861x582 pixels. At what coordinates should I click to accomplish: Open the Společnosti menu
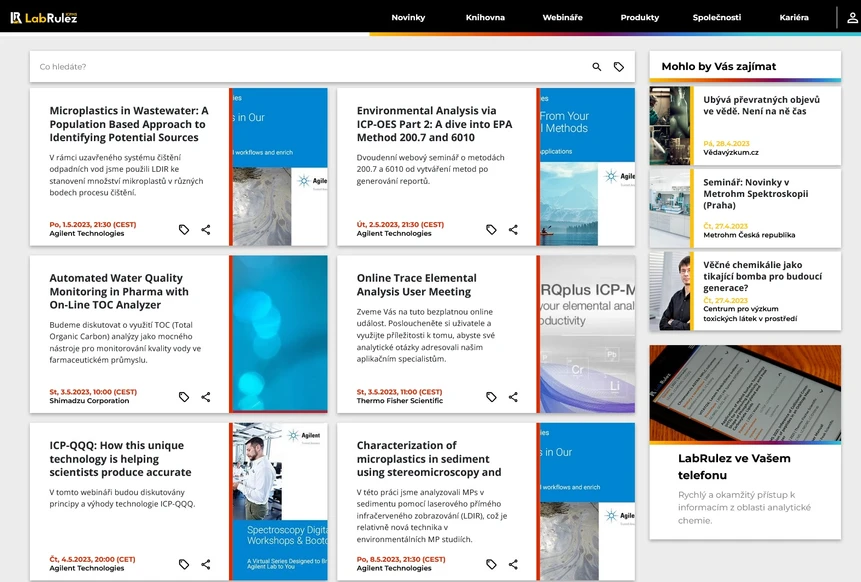tap(717, 18)
